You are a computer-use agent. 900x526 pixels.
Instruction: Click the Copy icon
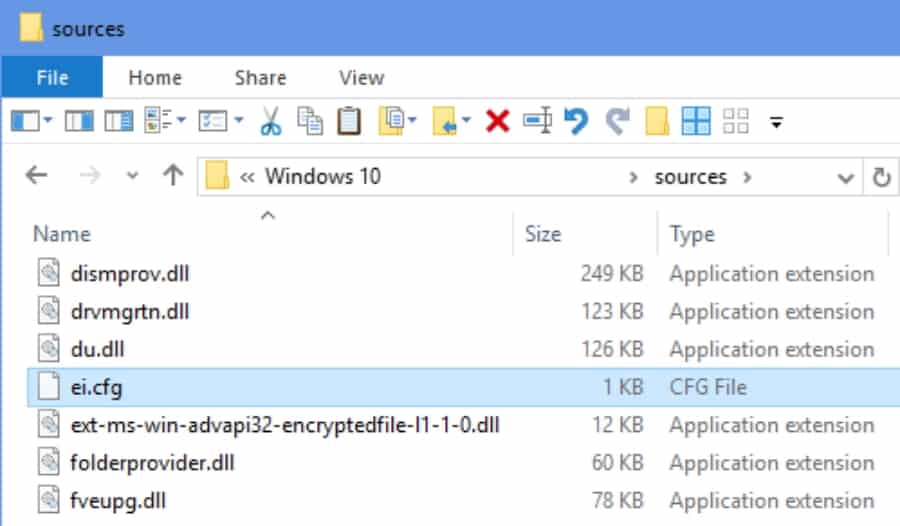click(x=310, y=121)
